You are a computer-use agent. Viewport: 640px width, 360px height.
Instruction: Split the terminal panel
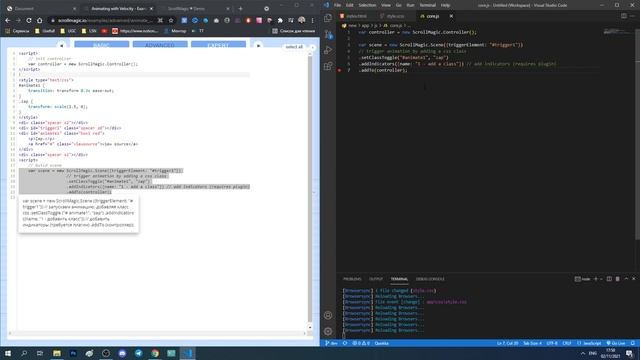pos(609,279)
